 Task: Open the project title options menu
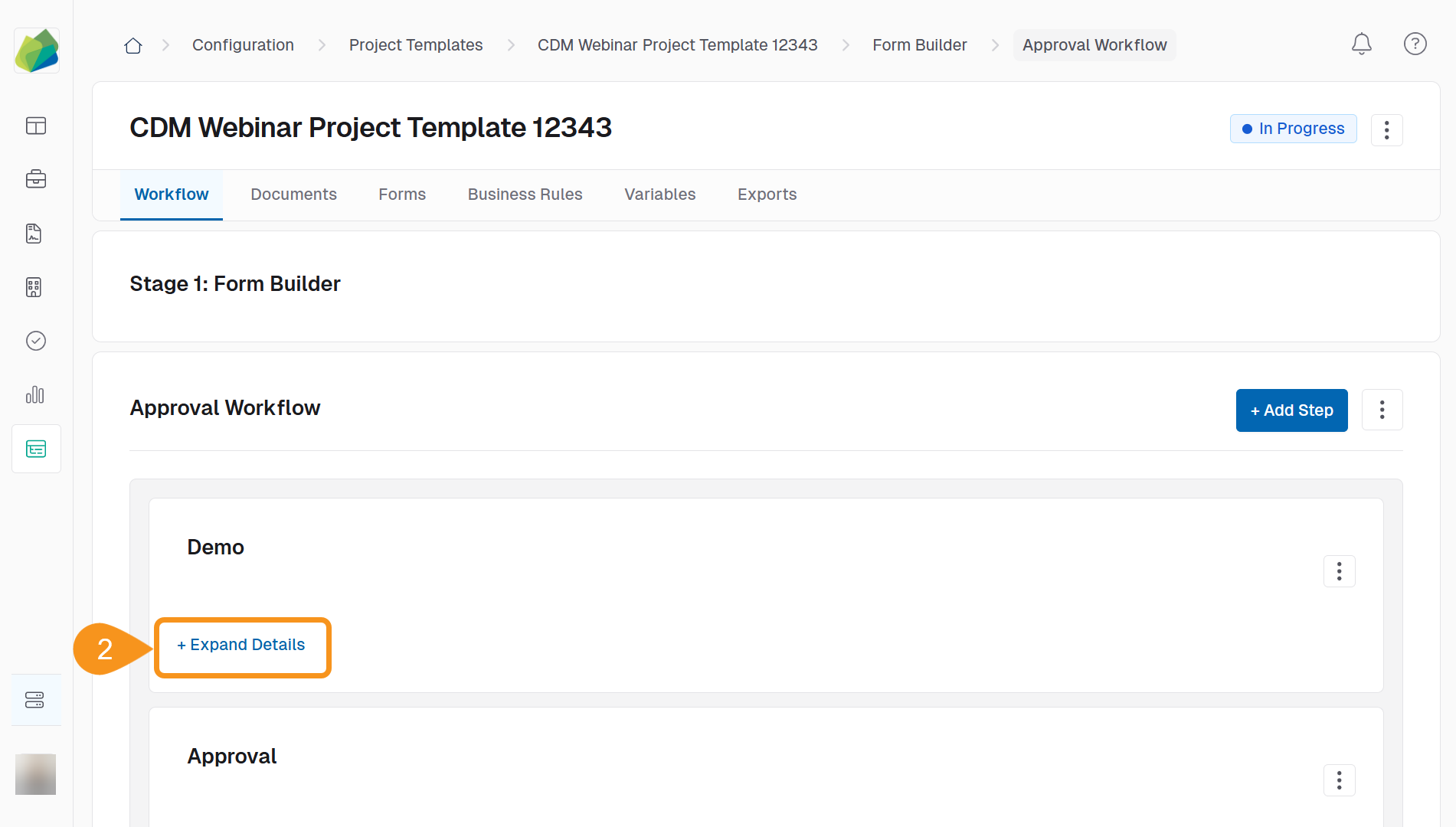1387,130
